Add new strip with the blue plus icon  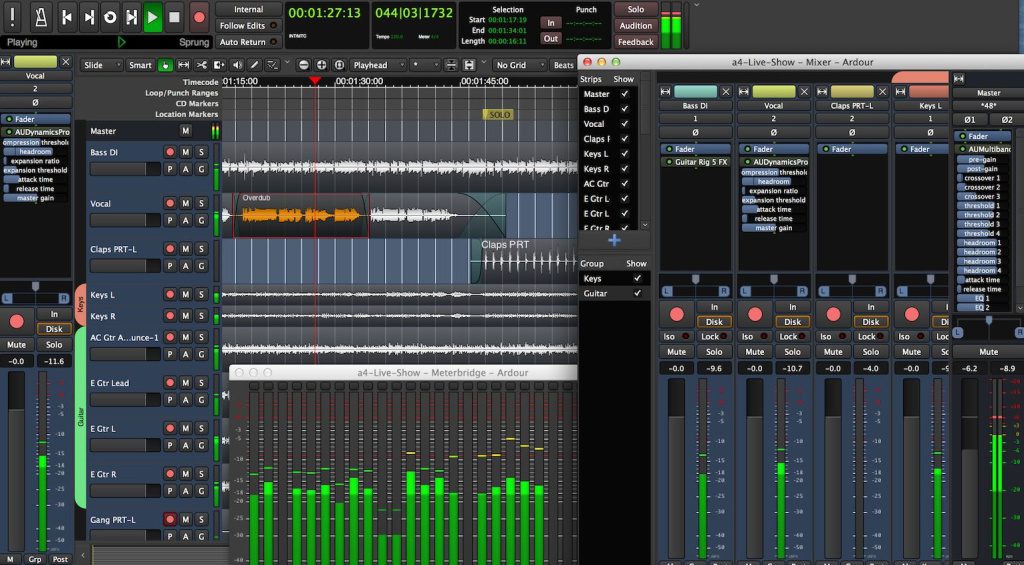[614, 240]
